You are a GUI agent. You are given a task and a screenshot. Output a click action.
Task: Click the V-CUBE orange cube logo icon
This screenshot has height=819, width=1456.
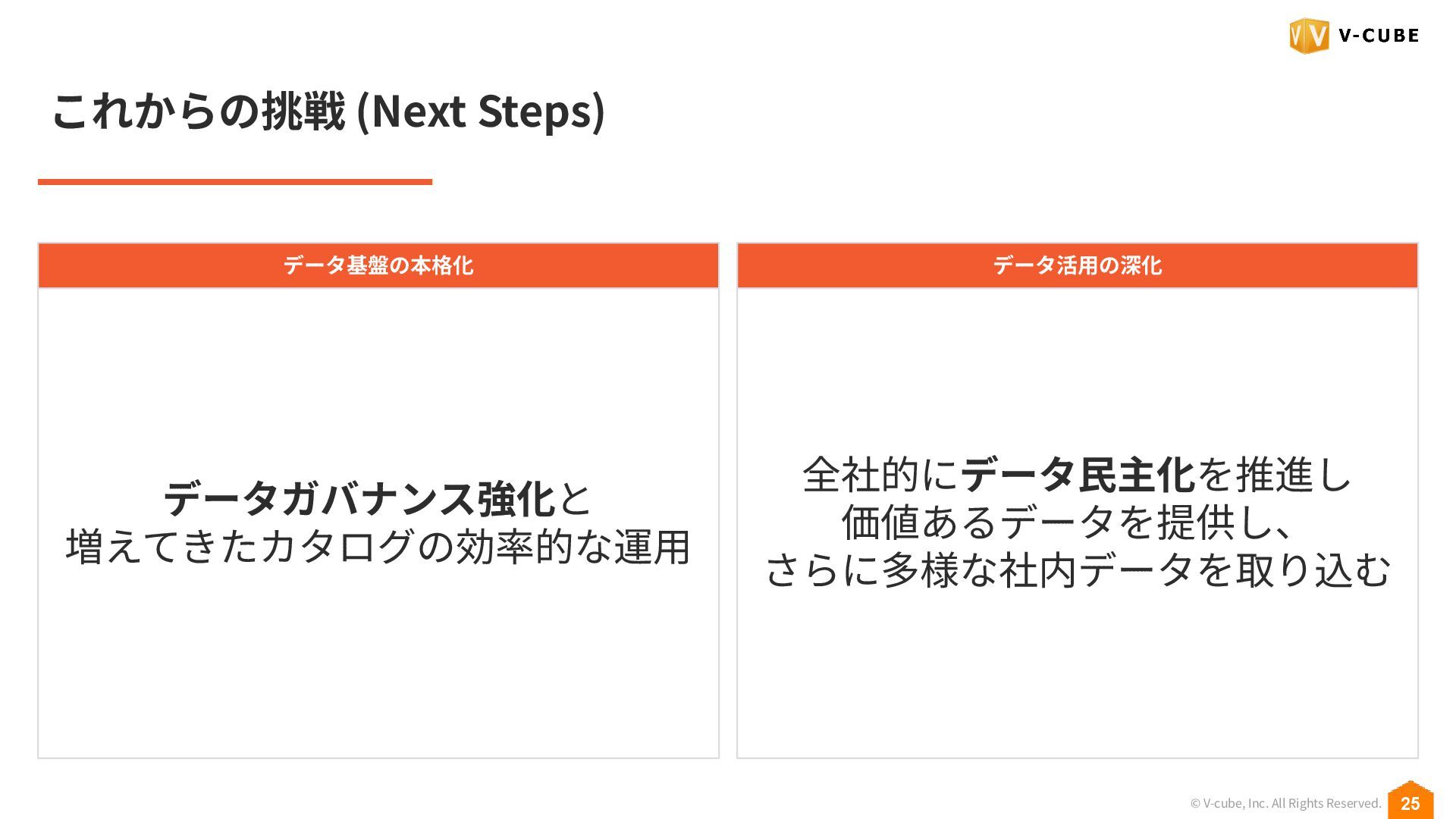click(x=1309, y=36)
